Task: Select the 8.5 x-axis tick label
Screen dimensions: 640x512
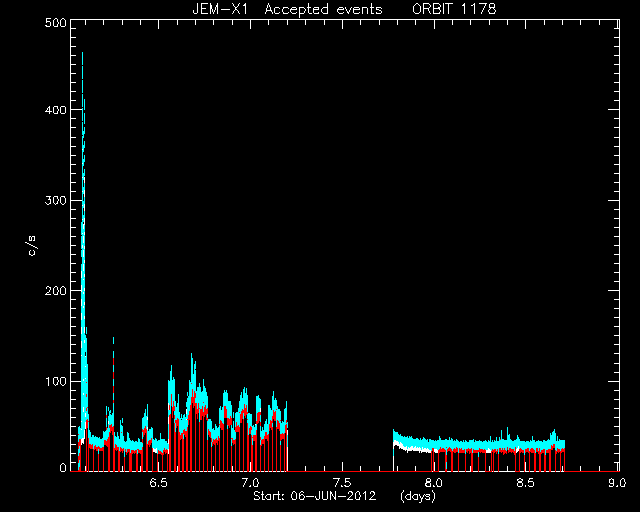Action: pyautogui.click(x=525, y=483)
